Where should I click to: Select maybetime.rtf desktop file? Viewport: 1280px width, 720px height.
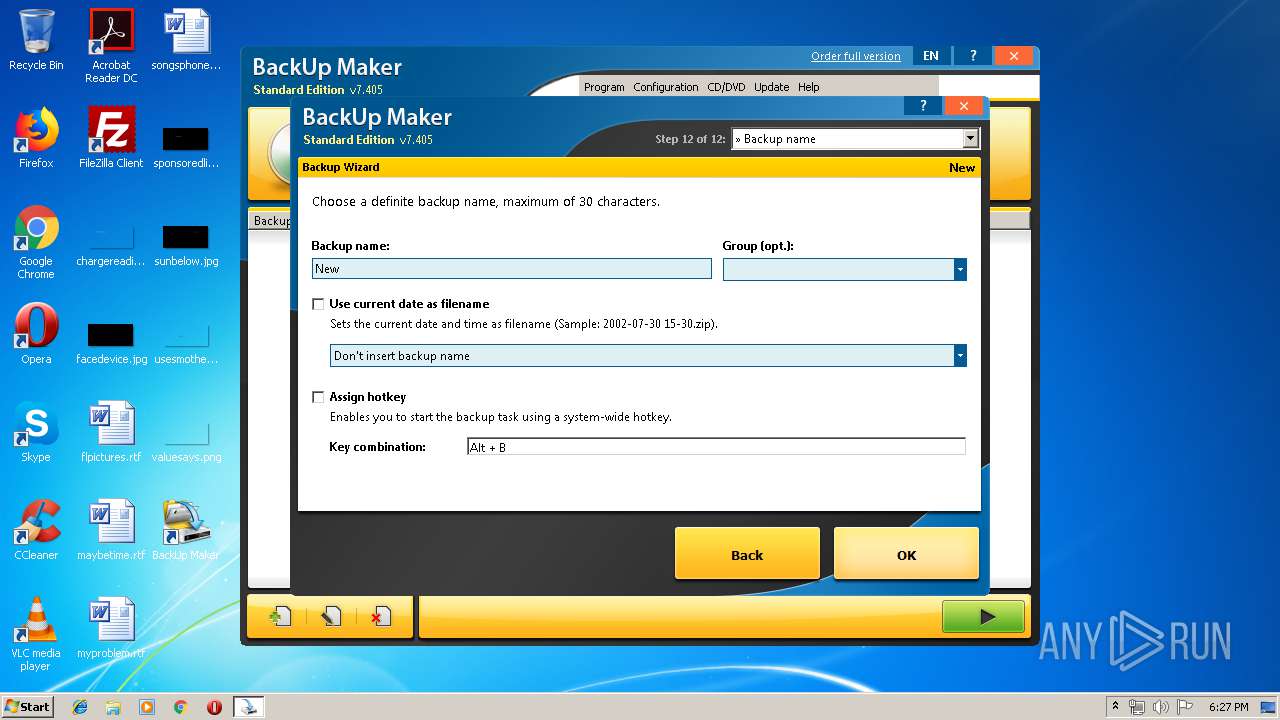tap(111, 530)
